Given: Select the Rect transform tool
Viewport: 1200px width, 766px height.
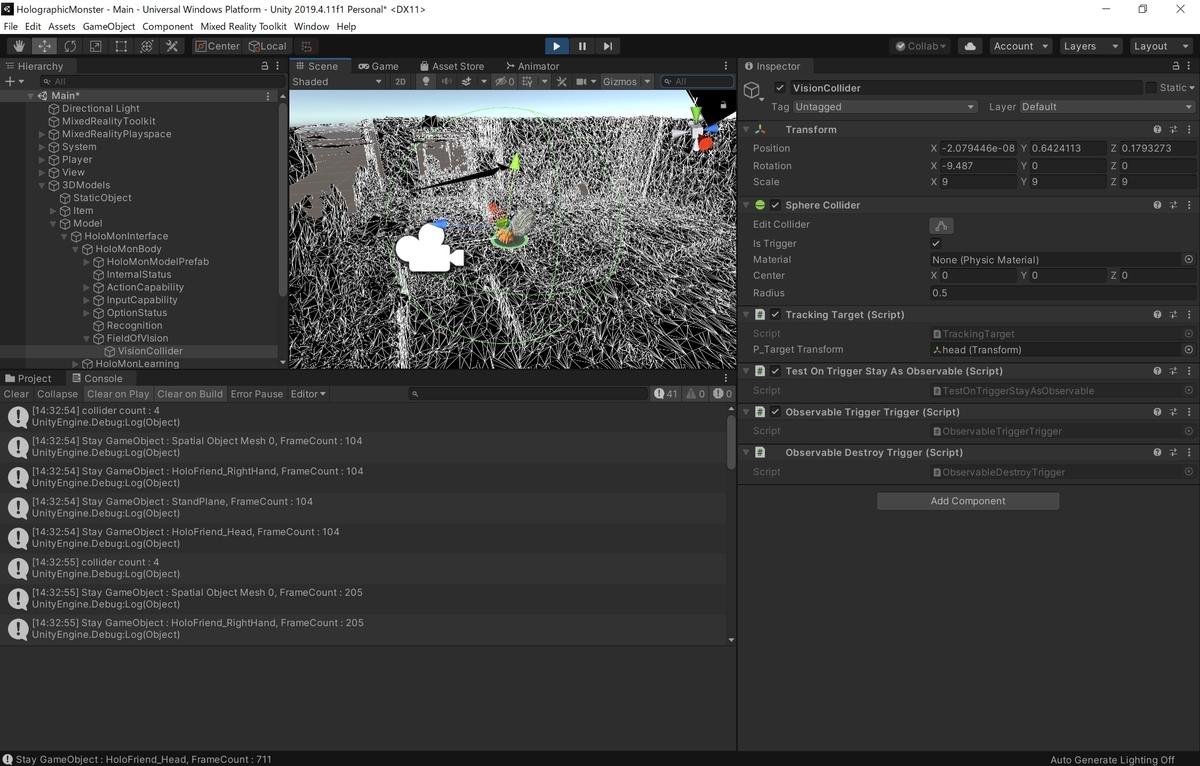Looking at the screenshot, I should coord(120,46).
